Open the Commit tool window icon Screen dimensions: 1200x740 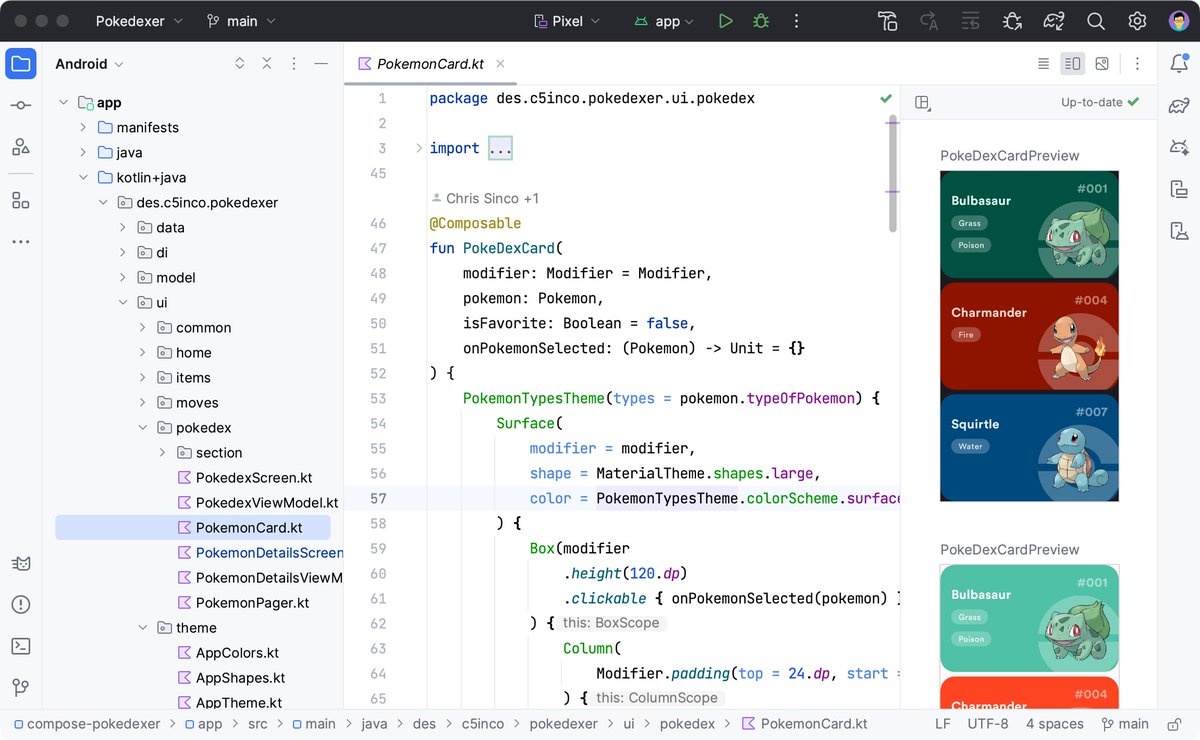point(21,106)
